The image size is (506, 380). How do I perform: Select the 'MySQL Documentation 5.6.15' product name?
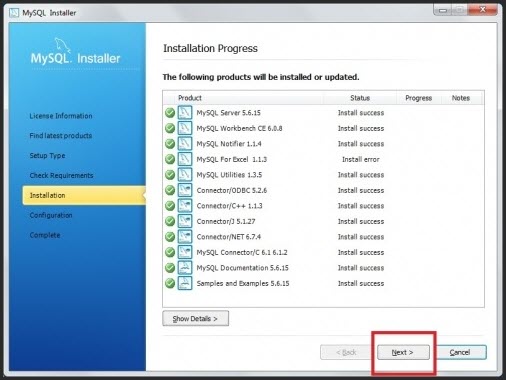tap(242, 268)
